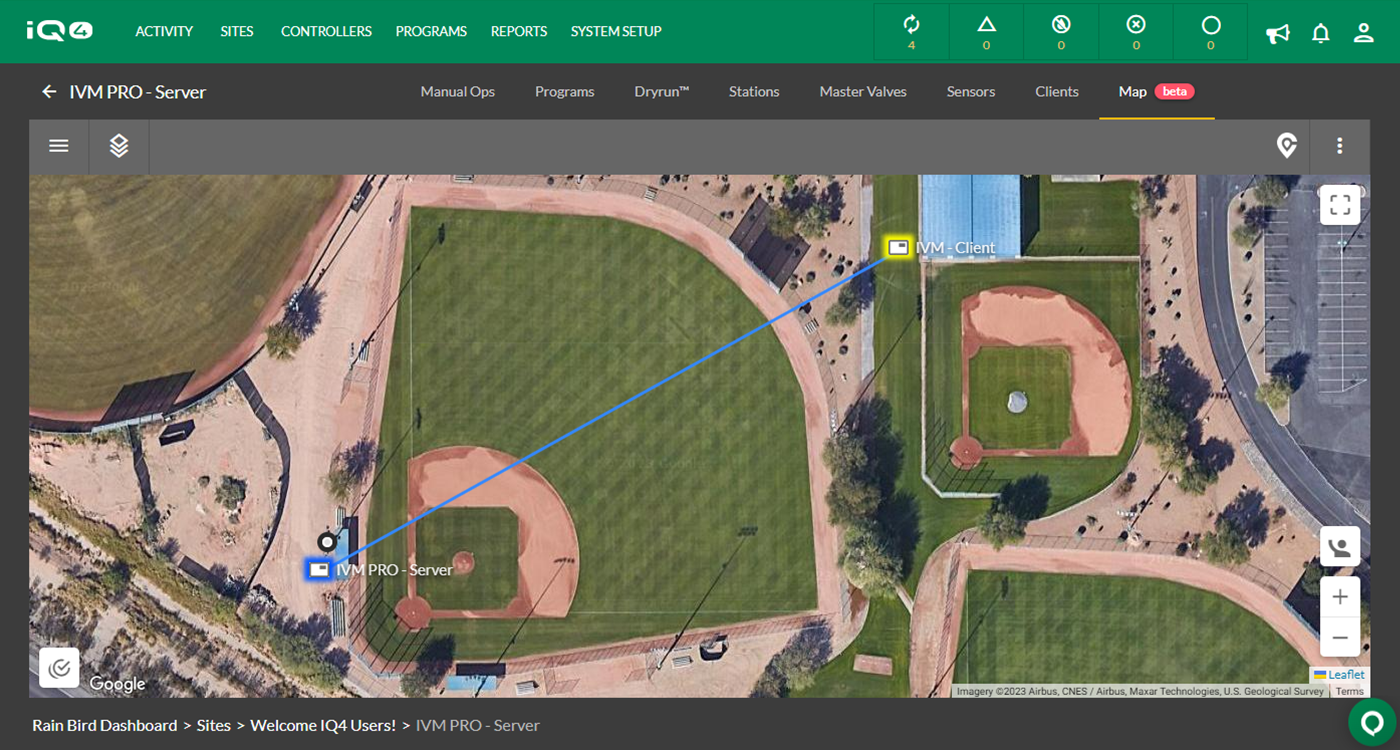Open the REPORTS menu
This screenshot has width=1400, height=750.
pos(519,32)
